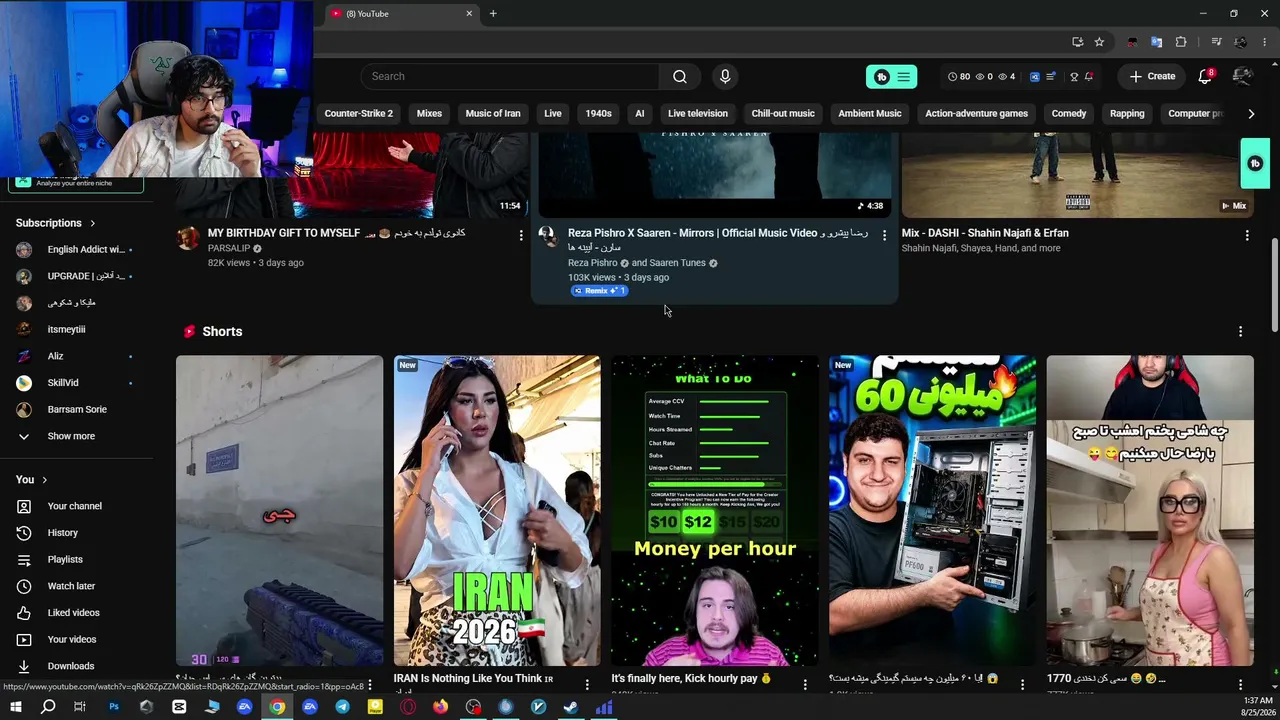This screenshot has width=1280, height=720.
Task: Select the Live television chip
Action: (698, 114)
